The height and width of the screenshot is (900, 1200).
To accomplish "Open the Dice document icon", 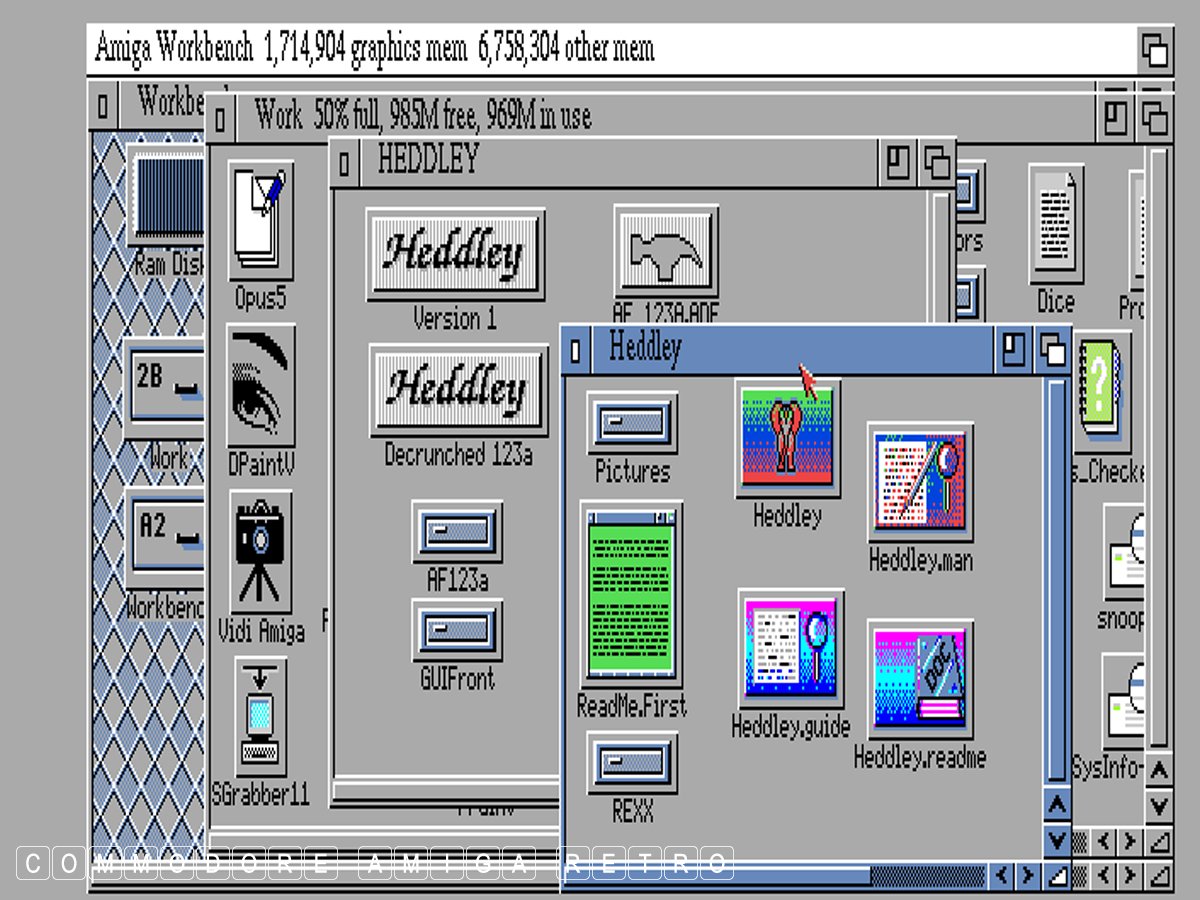I will click(x=1056, y=225).
